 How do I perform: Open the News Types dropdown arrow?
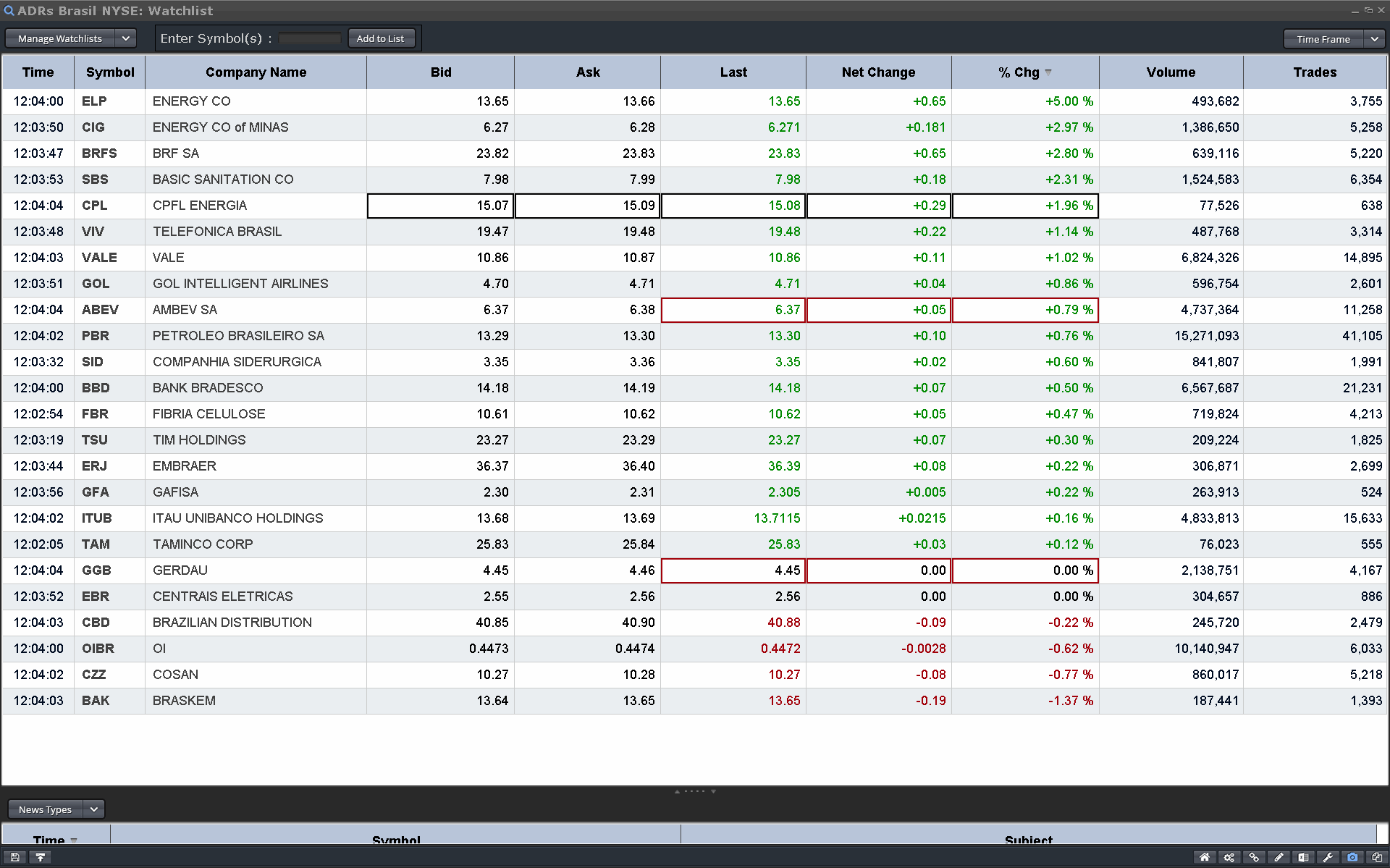click(94, 809)
